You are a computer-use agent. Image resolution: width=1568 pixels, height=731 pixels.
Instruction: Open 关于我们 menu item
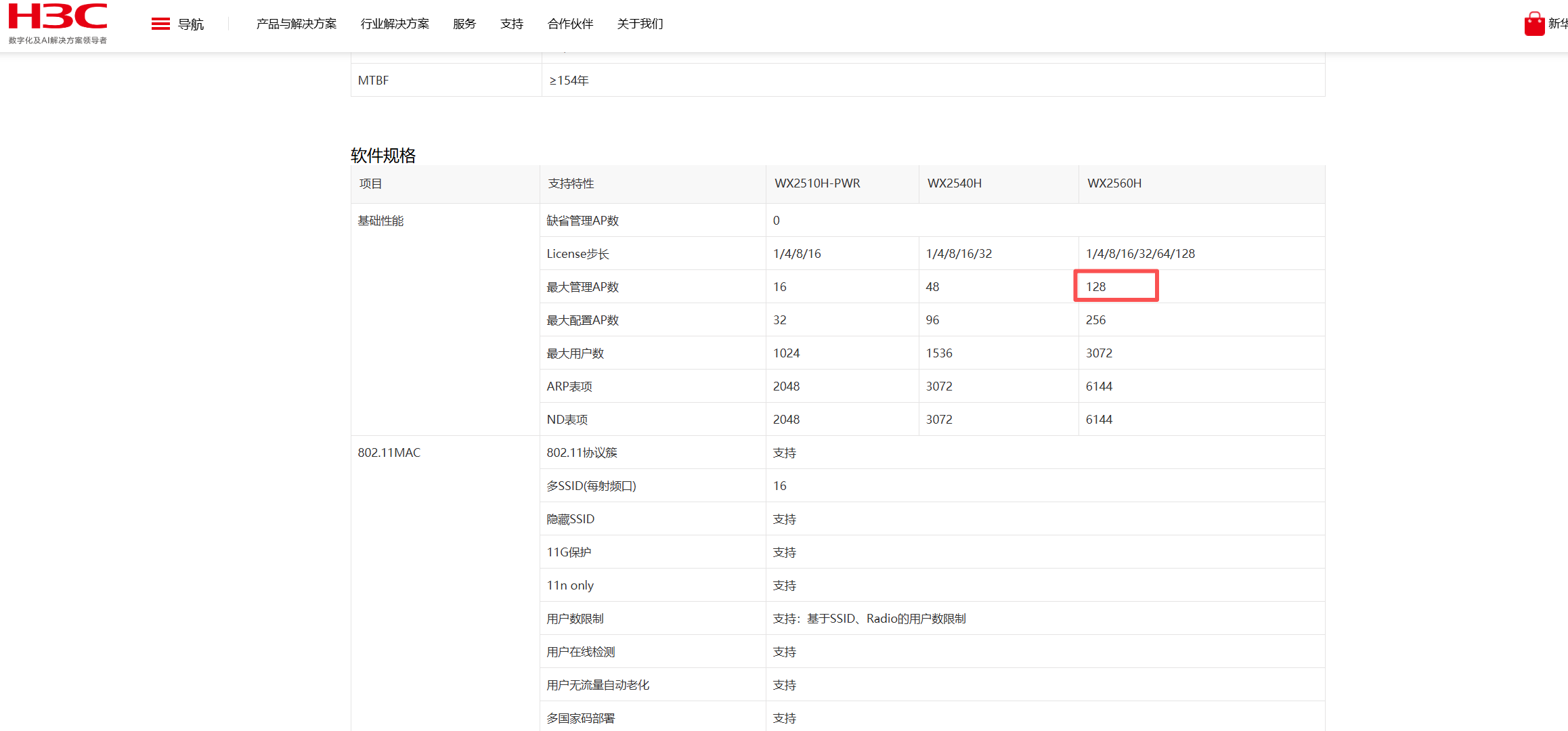click(640, 24)
